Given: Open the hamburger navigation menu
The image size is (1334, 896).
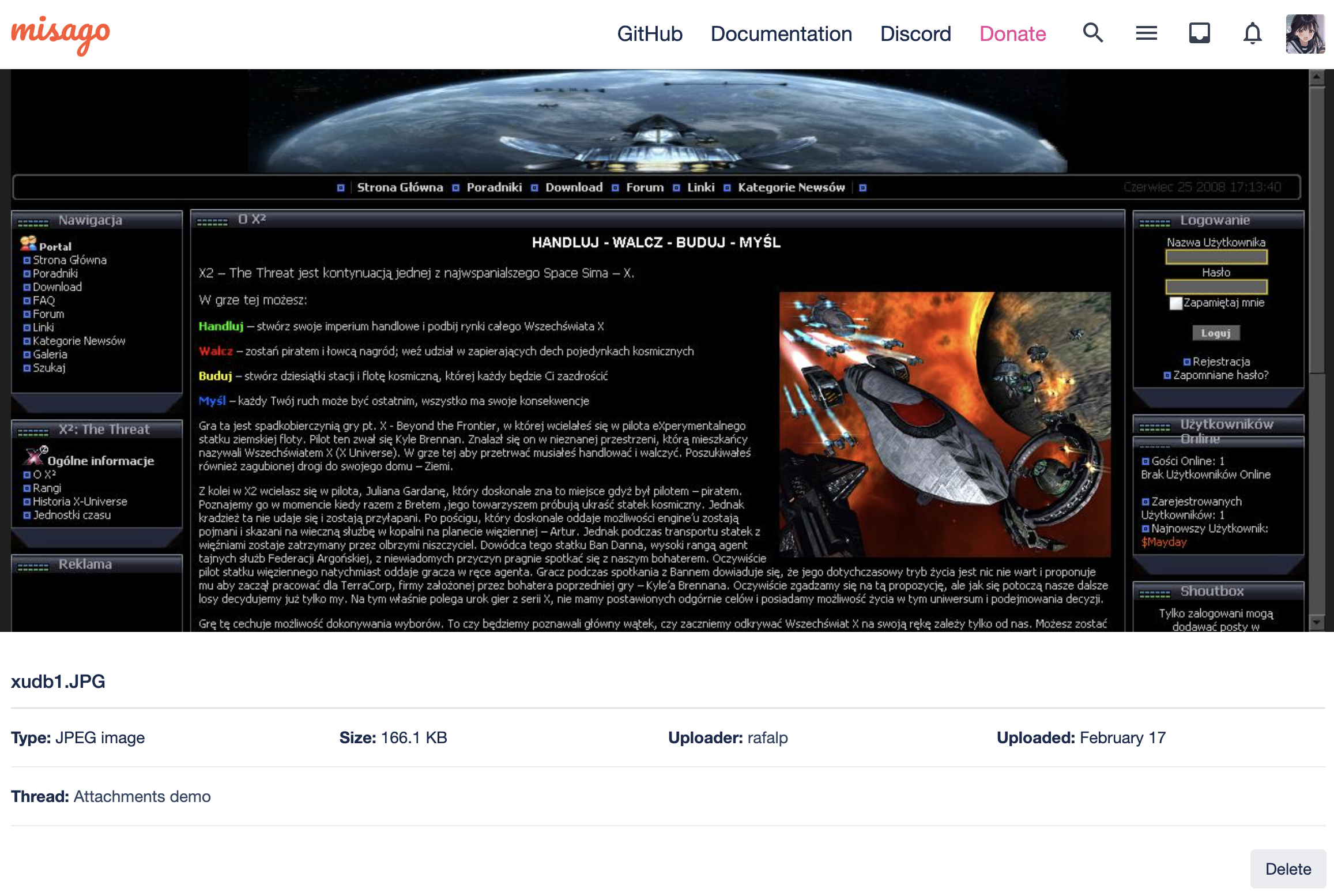Looking at the screenshot, I should pyautogui.click(x=1146, y=33).
